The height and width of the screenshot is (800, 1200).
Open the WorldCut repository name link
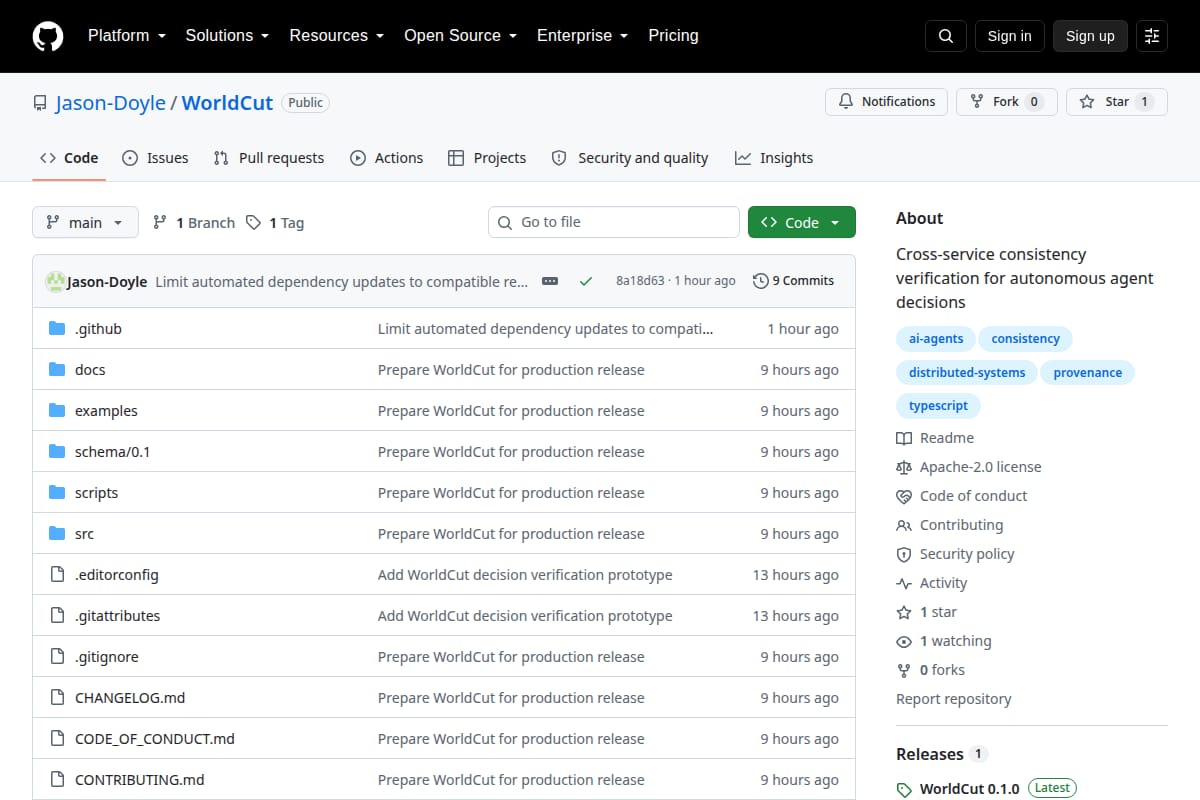(227, 103)
